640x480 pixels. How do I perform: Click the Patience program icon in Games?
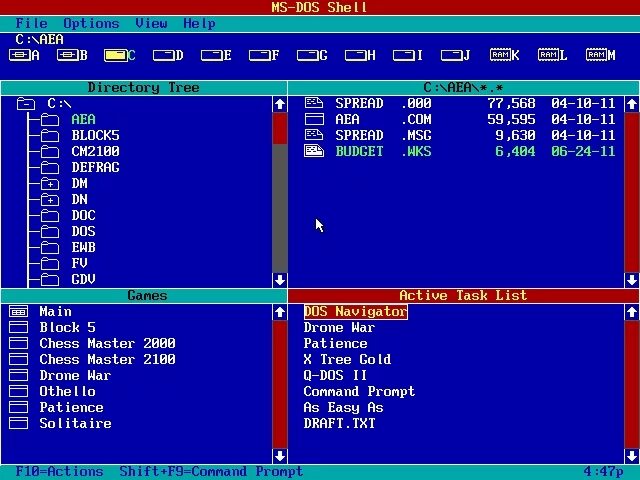coord(18,407)
